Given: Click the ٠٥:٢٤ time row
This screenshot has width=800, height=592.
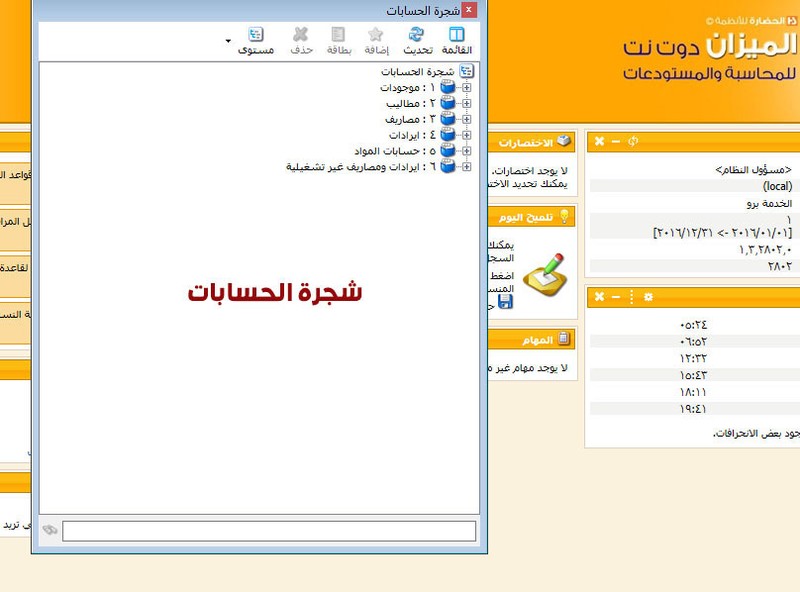Looking at the screenshot, I should pyautogui.click(x=693, y=325).
